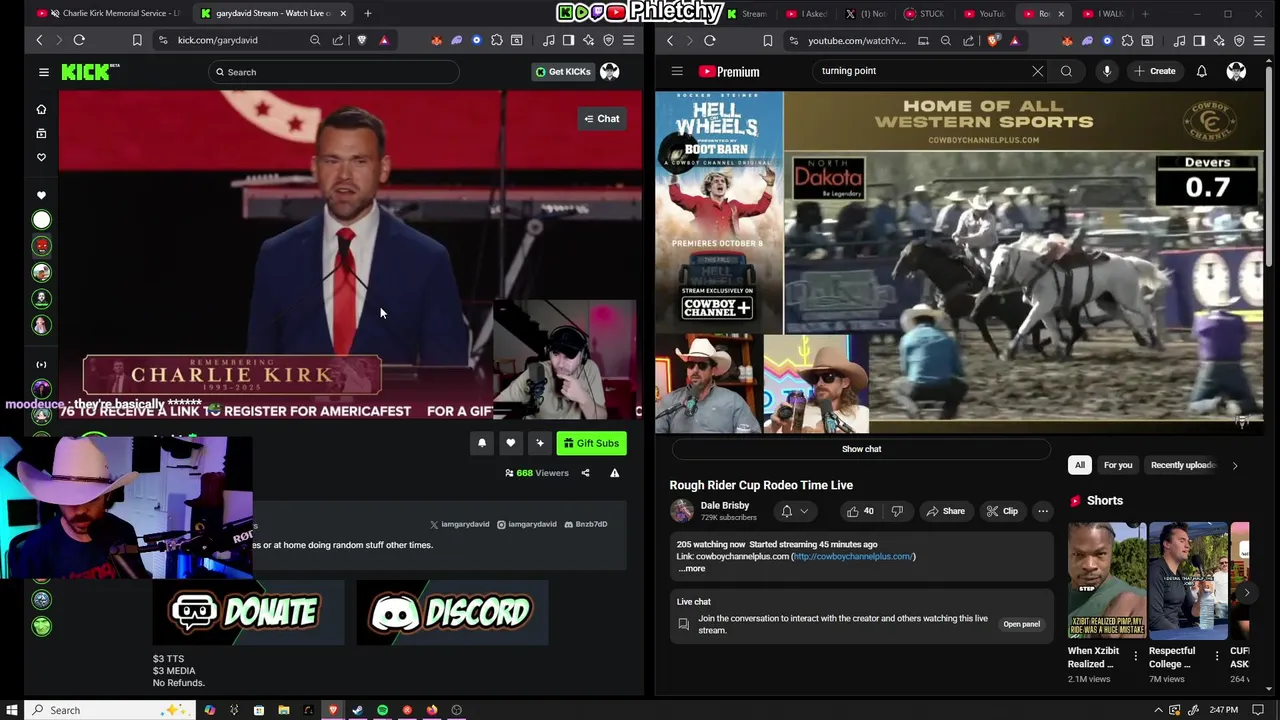Open a new tab in Kick window
Screen dimensions: 1280x720
tap(367, 13)
